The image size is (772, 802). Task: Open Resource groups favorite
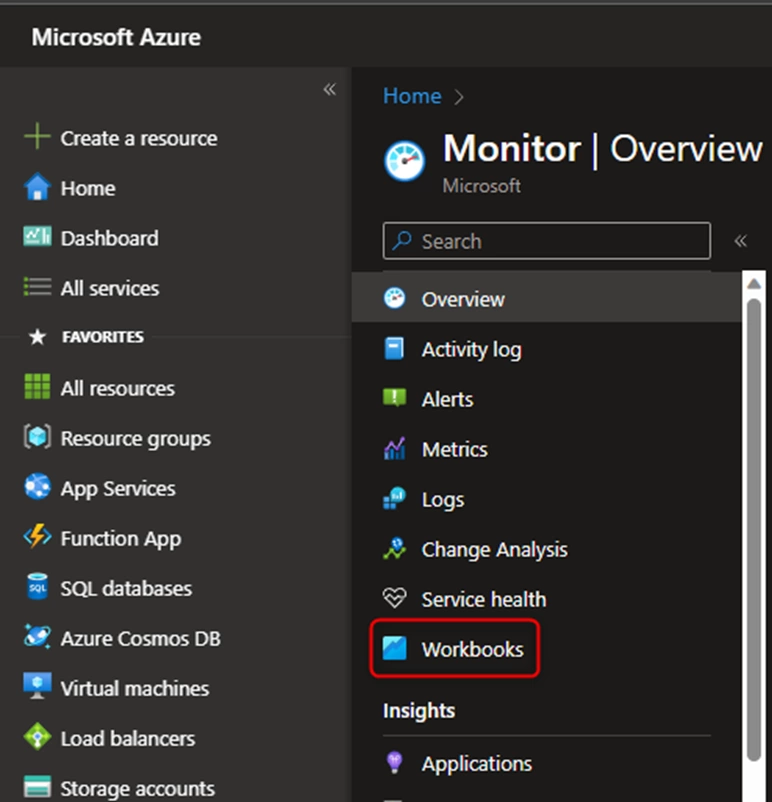[x=136, y=438]
